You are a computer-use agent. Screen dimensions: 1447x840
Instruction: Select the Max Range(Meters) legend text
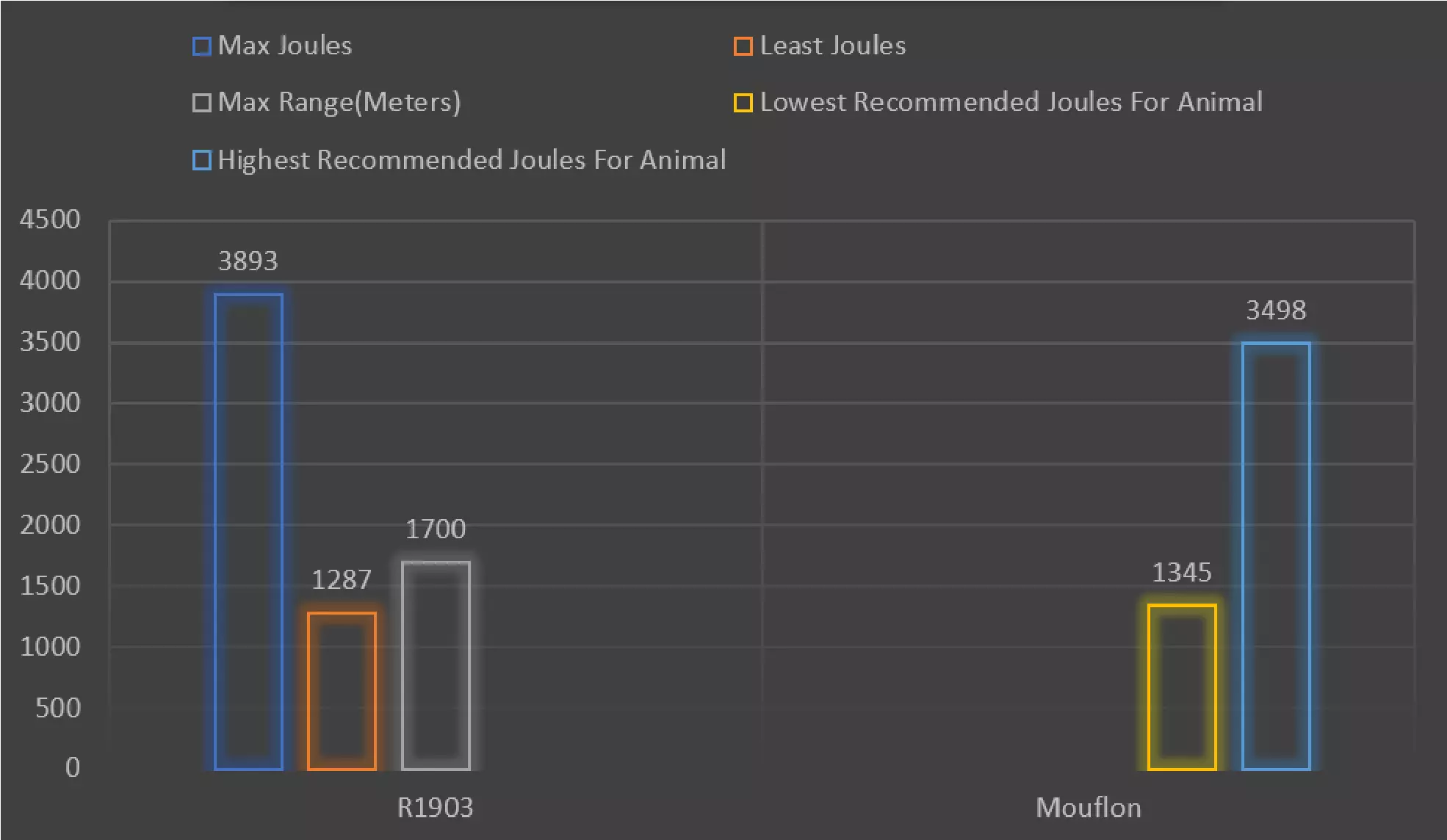(339, 102)
